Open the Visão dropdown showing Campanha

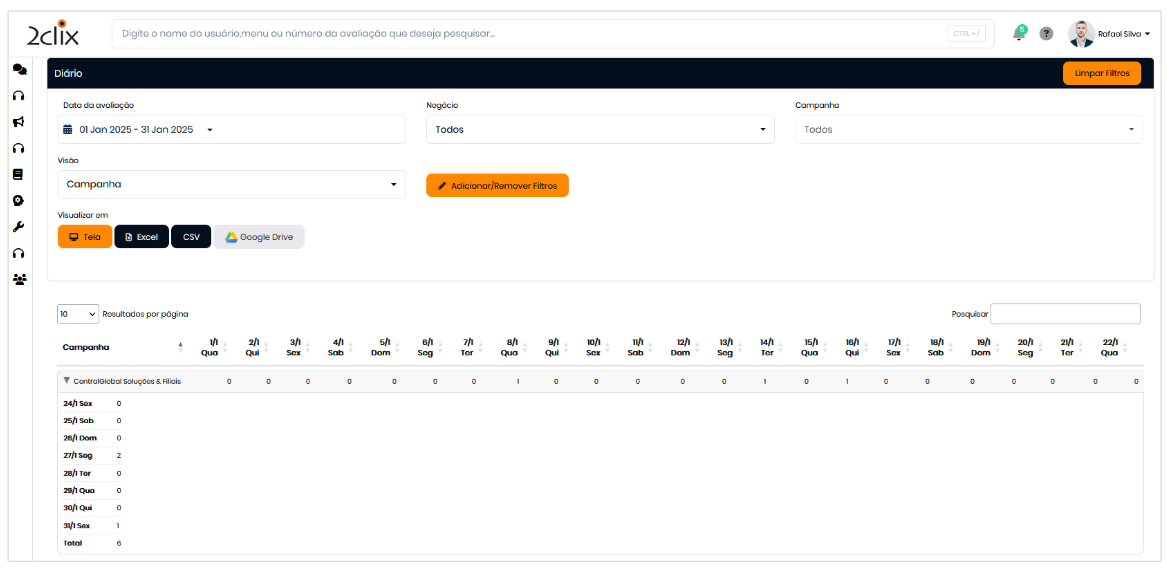pos(231,185)
